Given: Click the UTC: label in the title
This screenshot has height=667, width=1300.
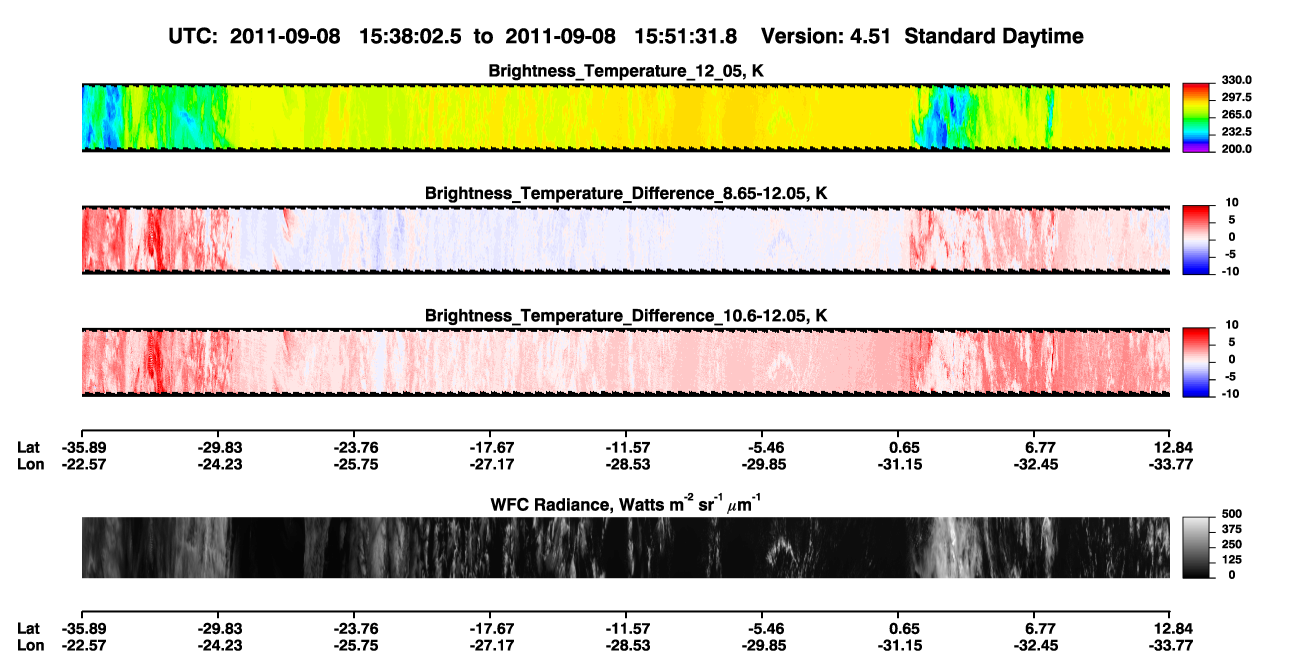Looking at the screenshot, I should pos(195,36).
